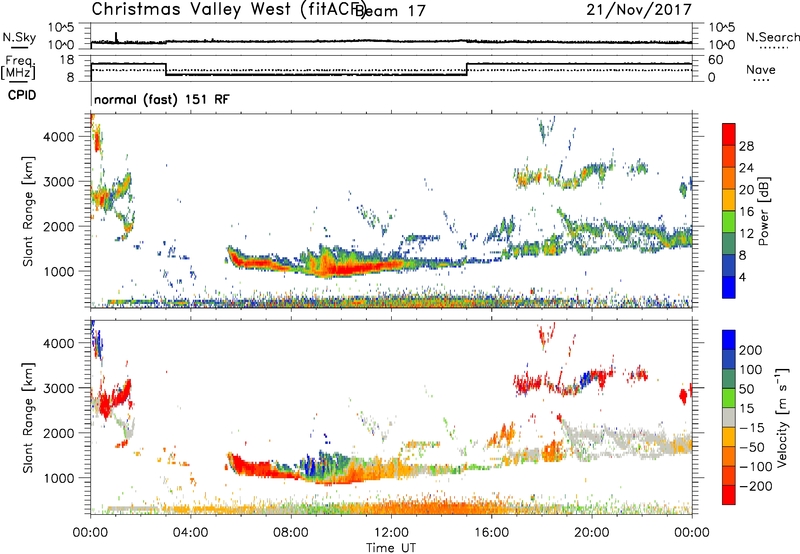Click the '16:00' time axis tick label
800x554 pixels.
pos(492,533)
